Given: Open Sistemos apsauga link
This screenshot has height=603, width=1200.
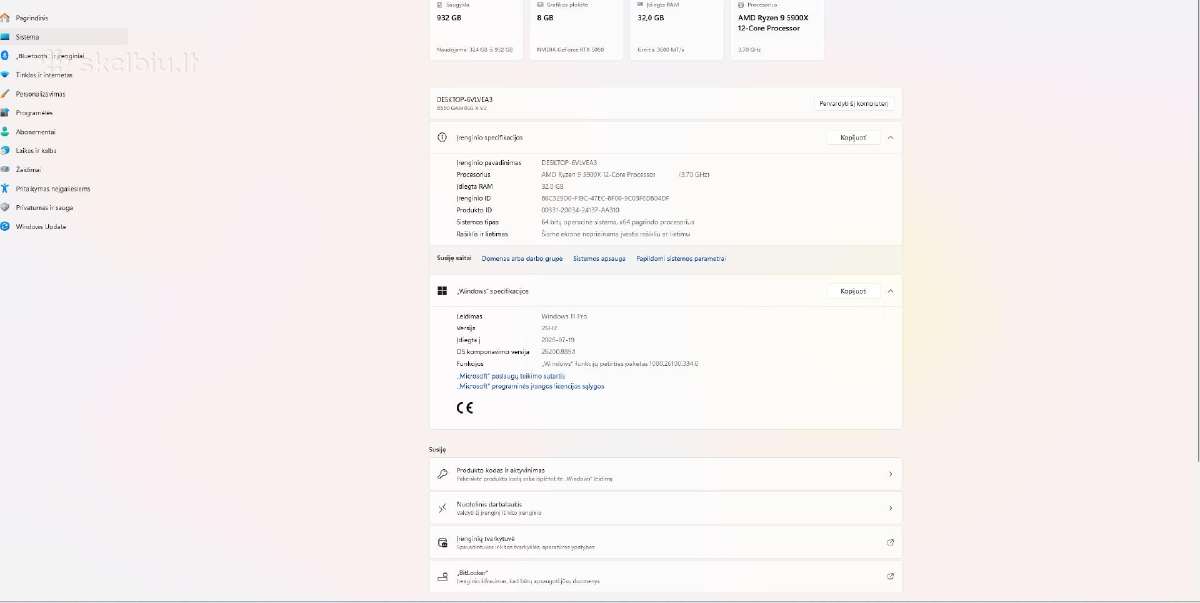Looking at the screenshot, I should 599,258.
